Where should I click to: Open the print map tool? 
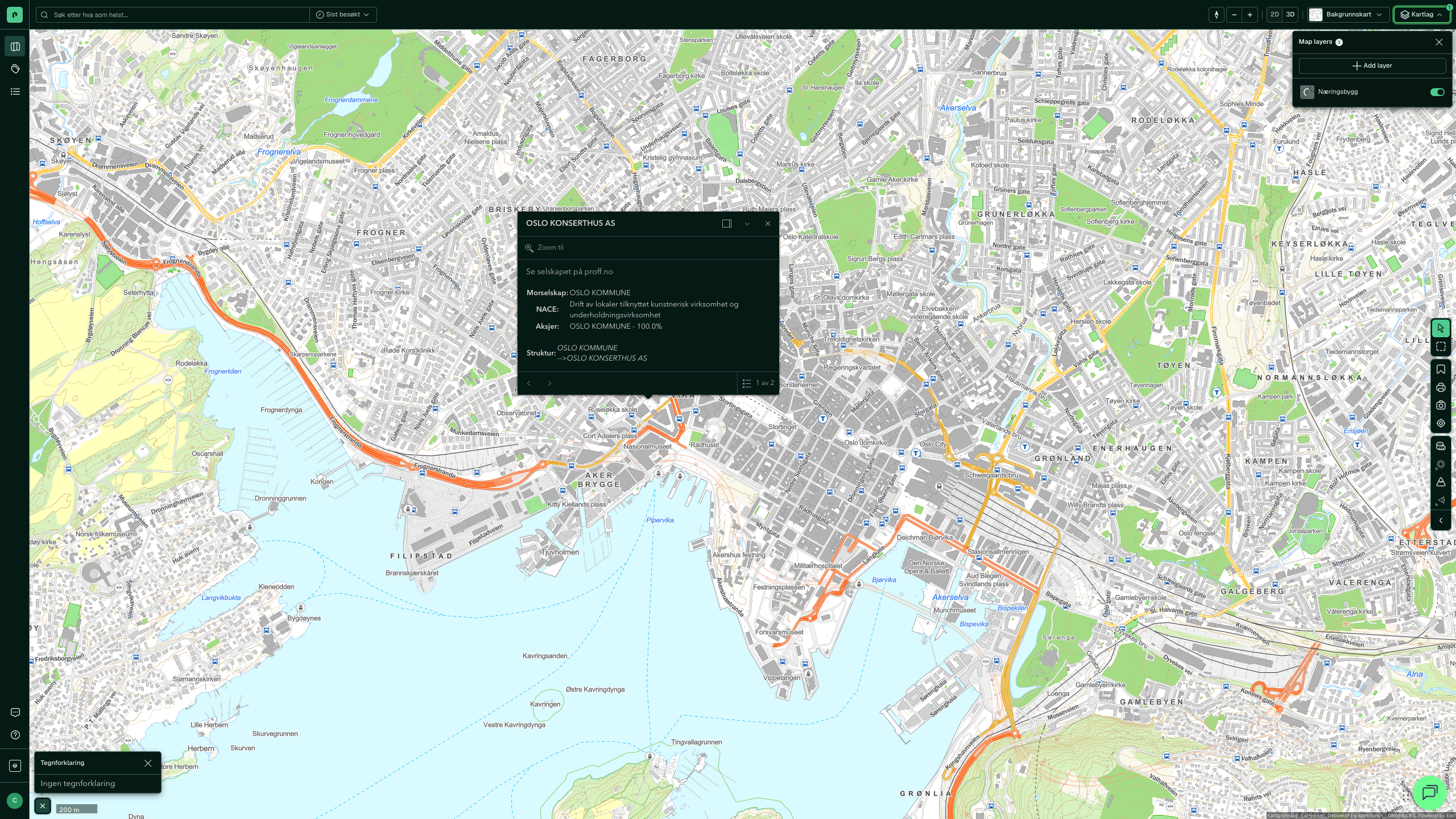click(x=1441, y=388)
